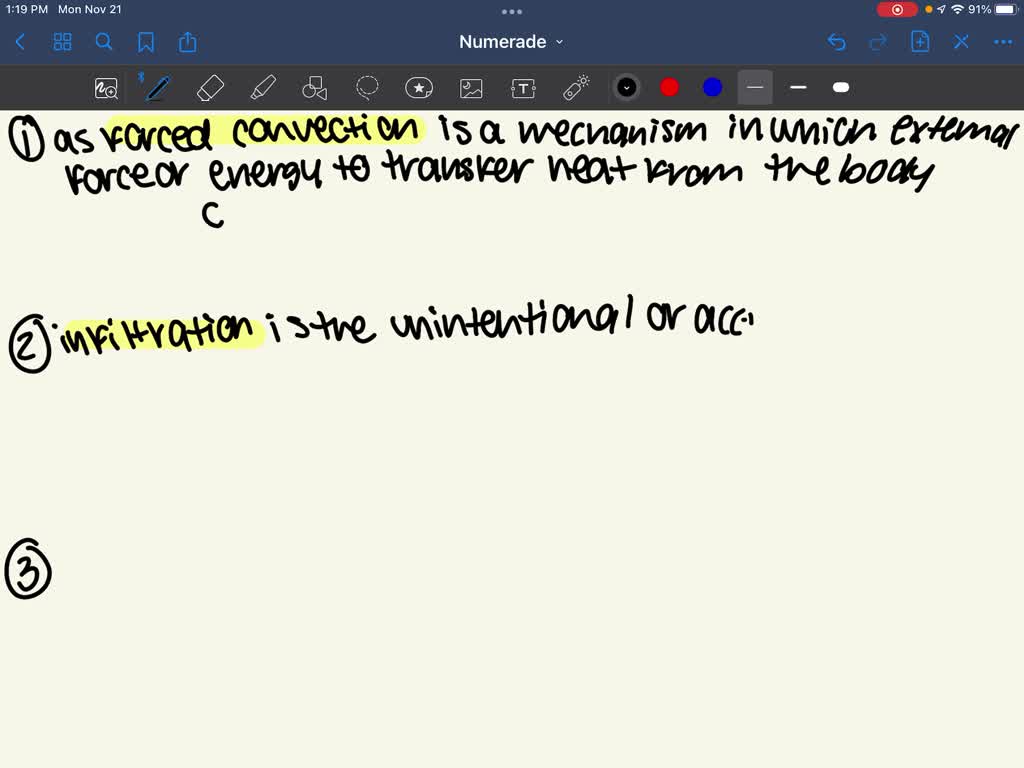Select the Highlighter tool
1024x768 pixels.
tap(263, 87)
